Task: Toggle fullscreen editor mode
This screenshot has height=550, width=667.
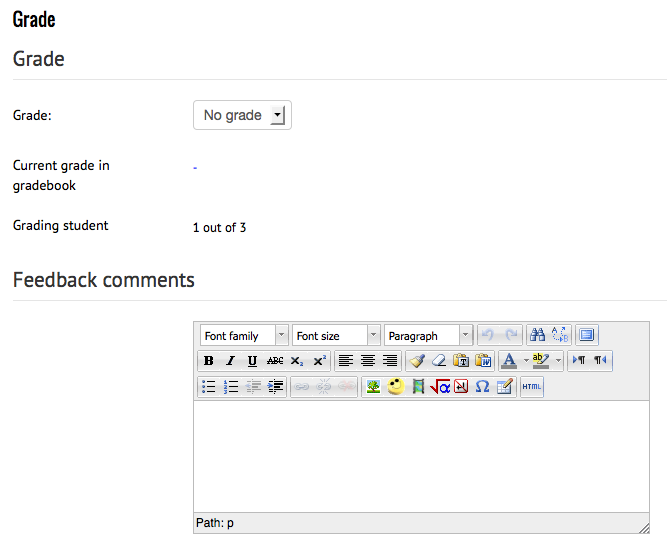Action: [587, 335]
